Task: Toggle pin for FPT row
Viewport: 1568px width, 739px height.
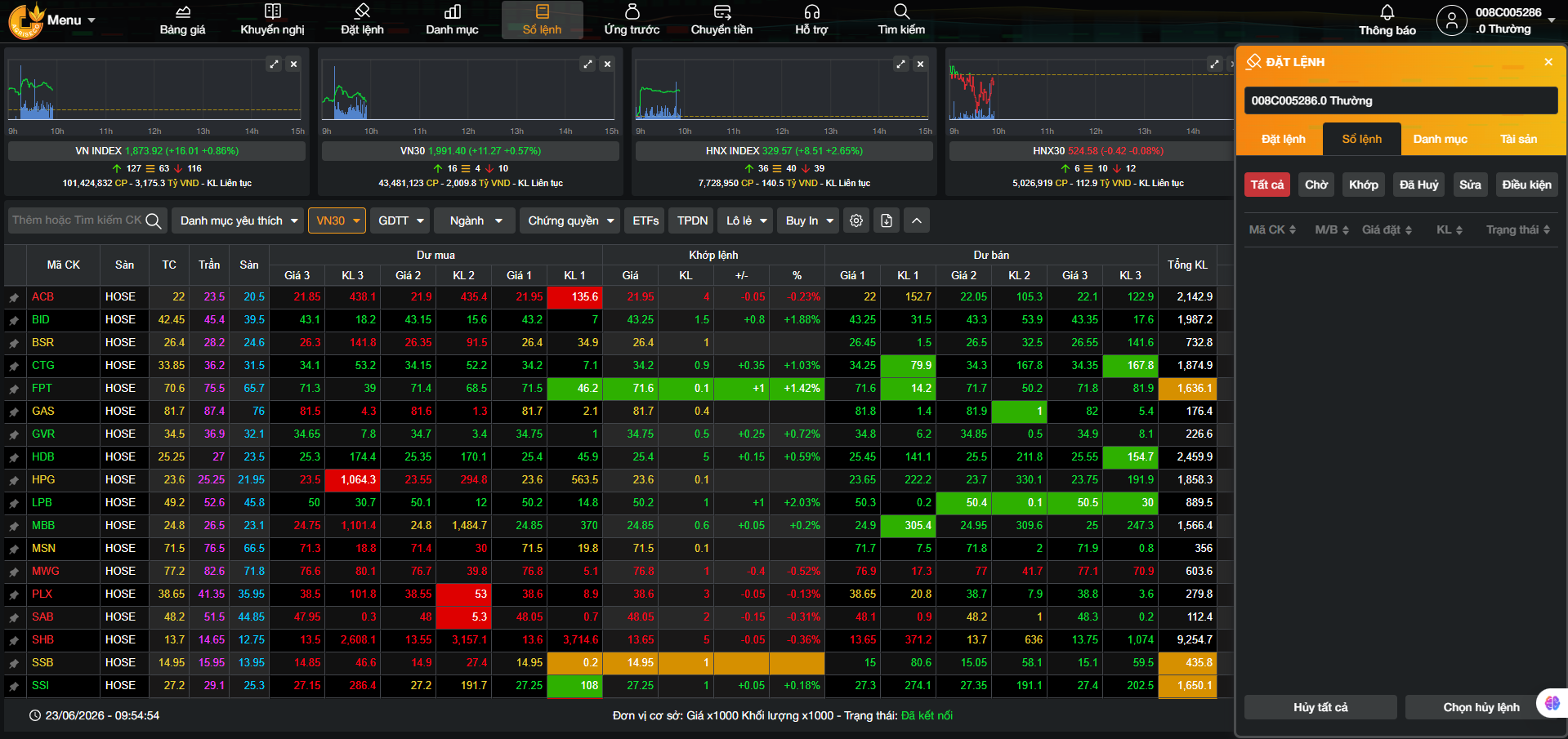Action: (x=14, y=389)
